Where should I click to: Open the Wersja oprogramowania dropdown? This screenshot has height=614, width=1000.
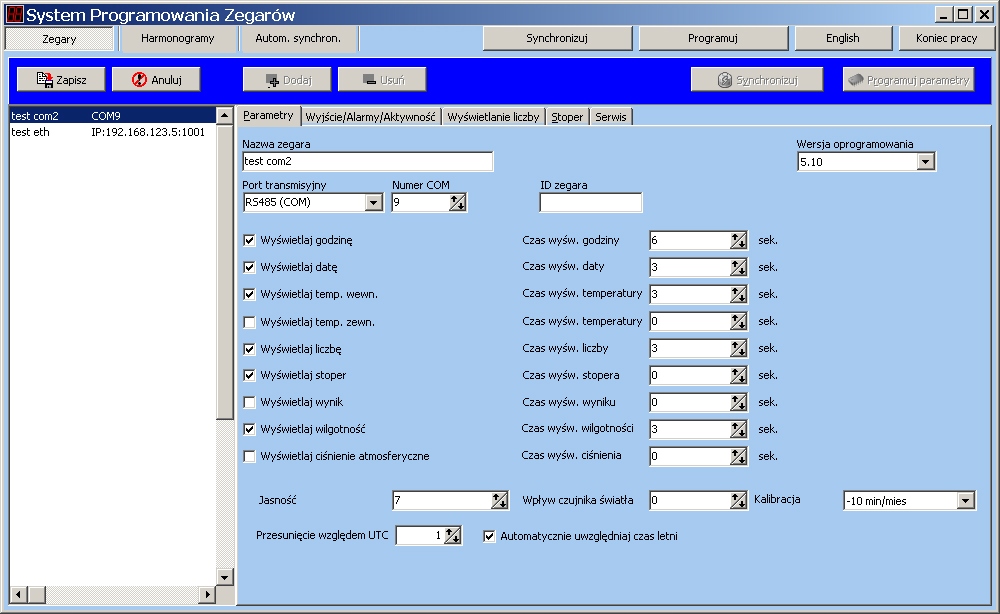(925, 162)
